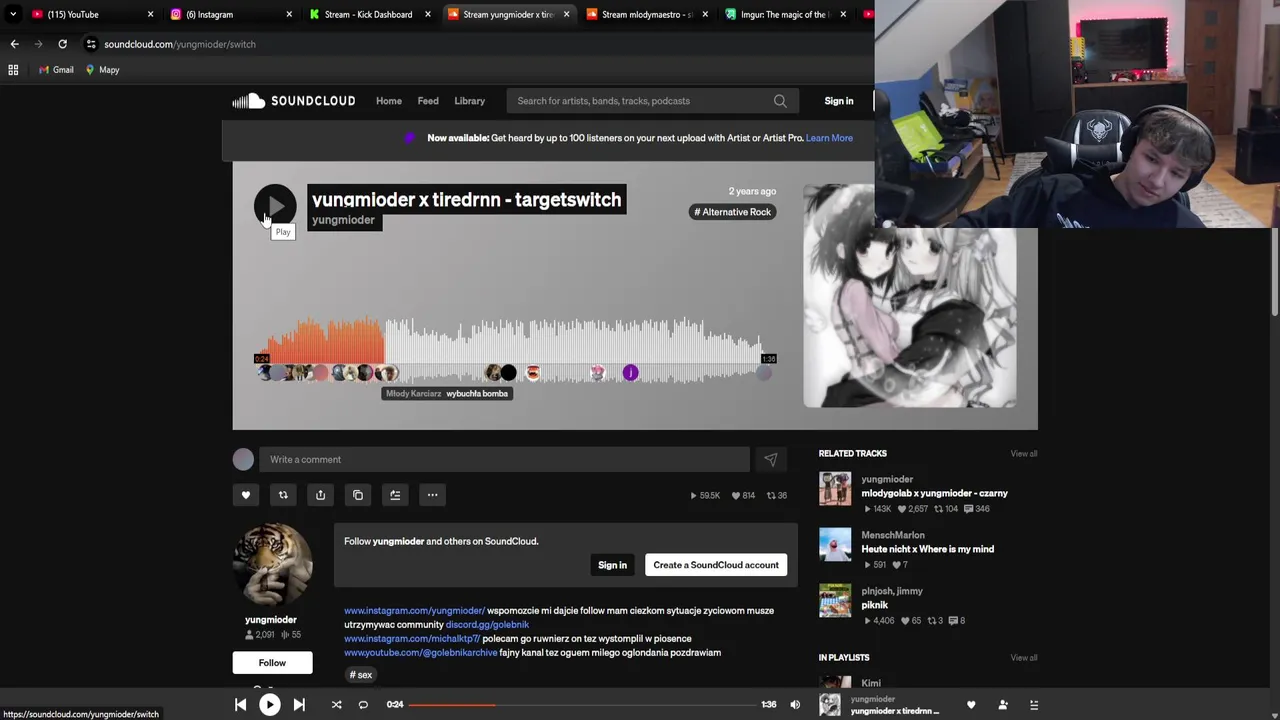Follow yungmioder with the Follow button
This screenshot has height=720, width=1280.
click(x=272, y=663)
